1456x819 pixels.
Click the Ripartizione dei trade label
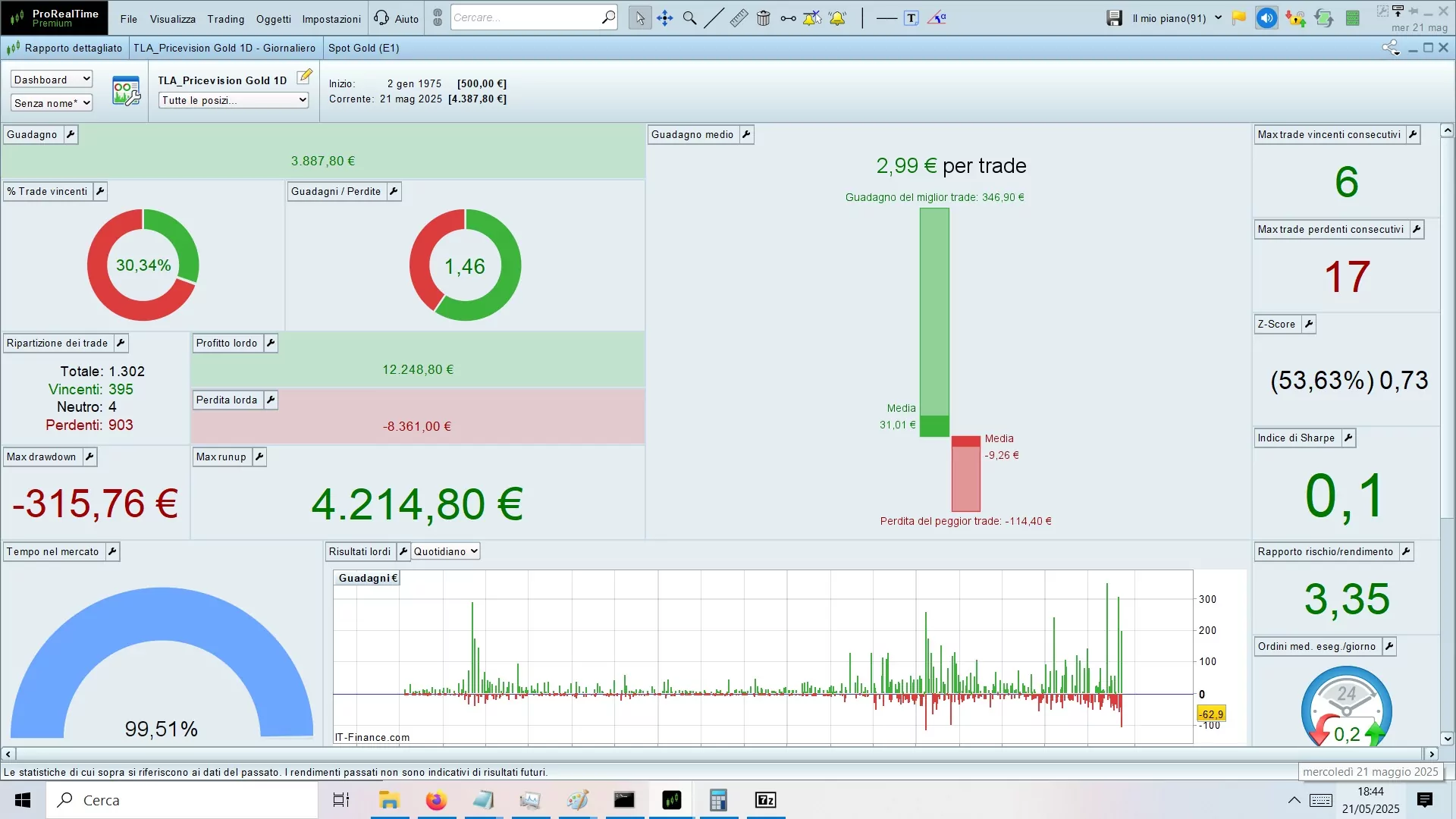(58, 344)
